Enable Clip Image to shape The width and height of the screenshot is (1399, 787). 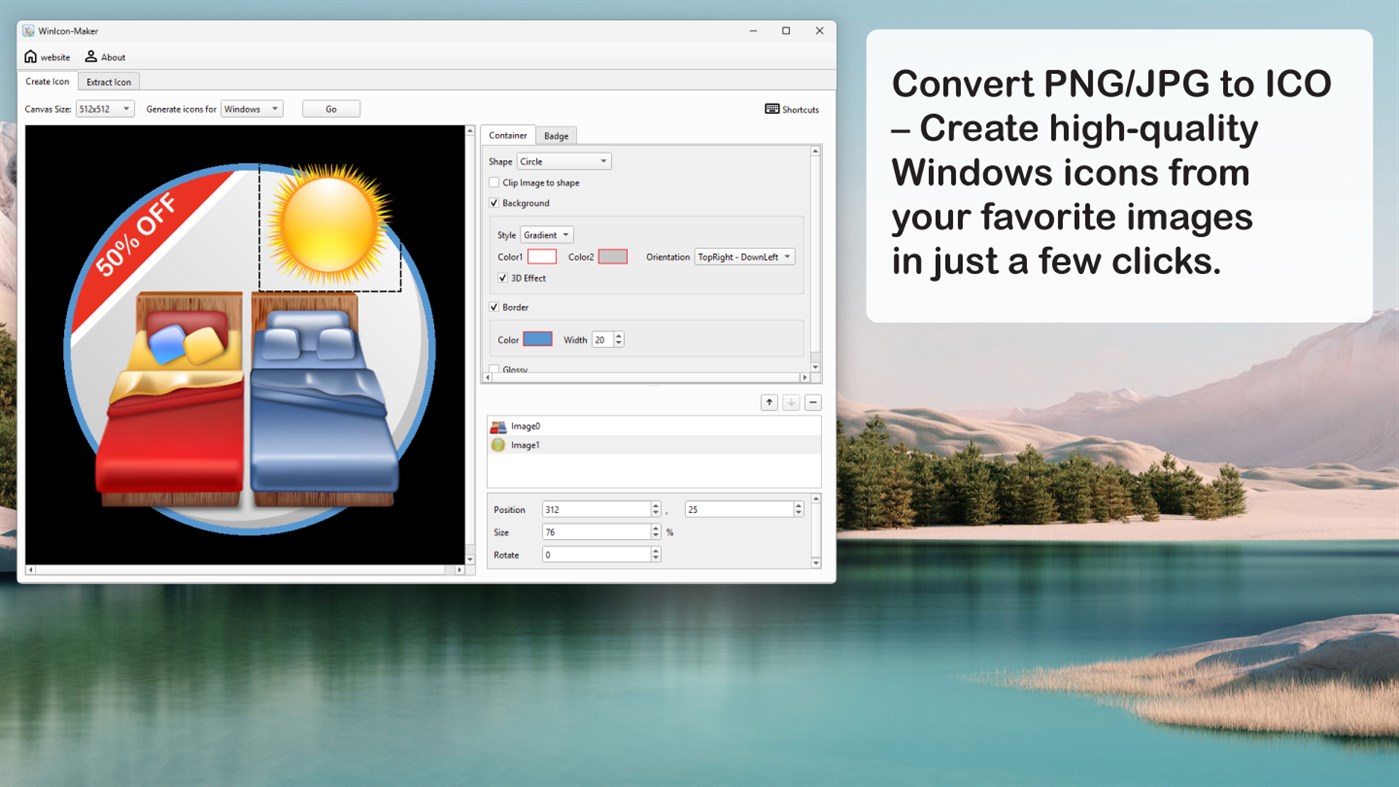point(494,182)
